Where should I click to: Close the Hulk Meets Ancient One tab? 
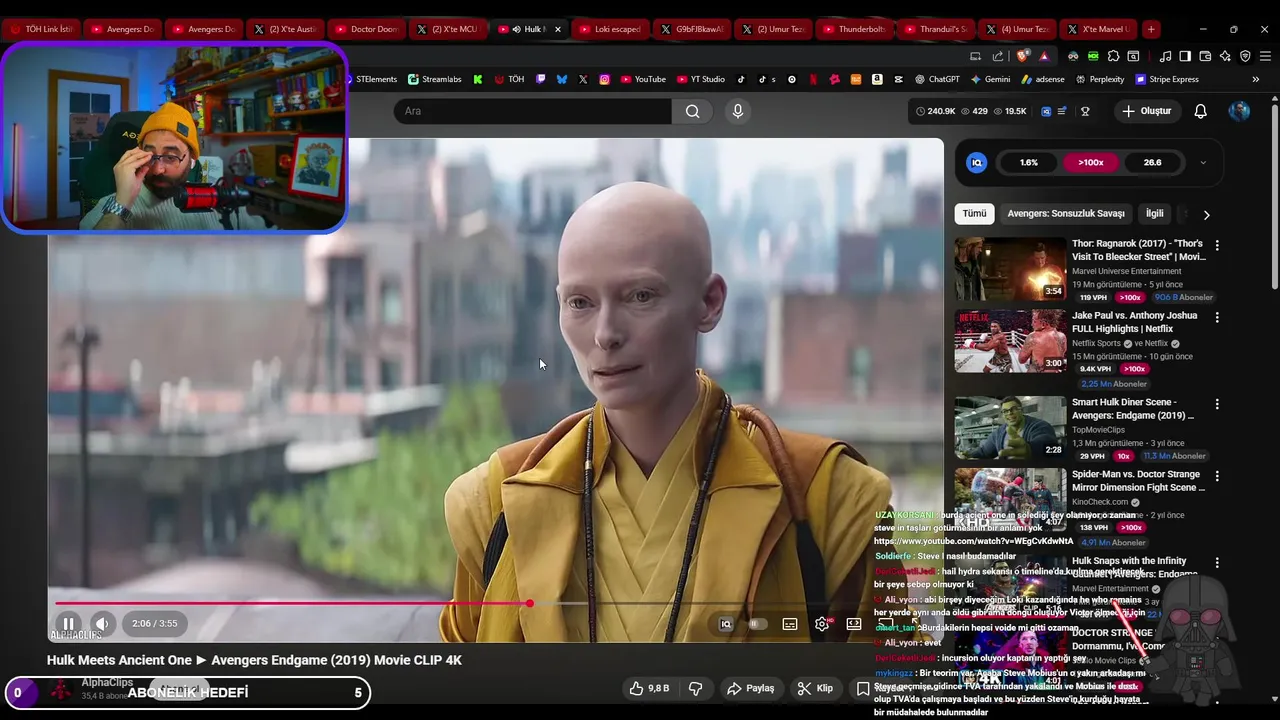558,29
